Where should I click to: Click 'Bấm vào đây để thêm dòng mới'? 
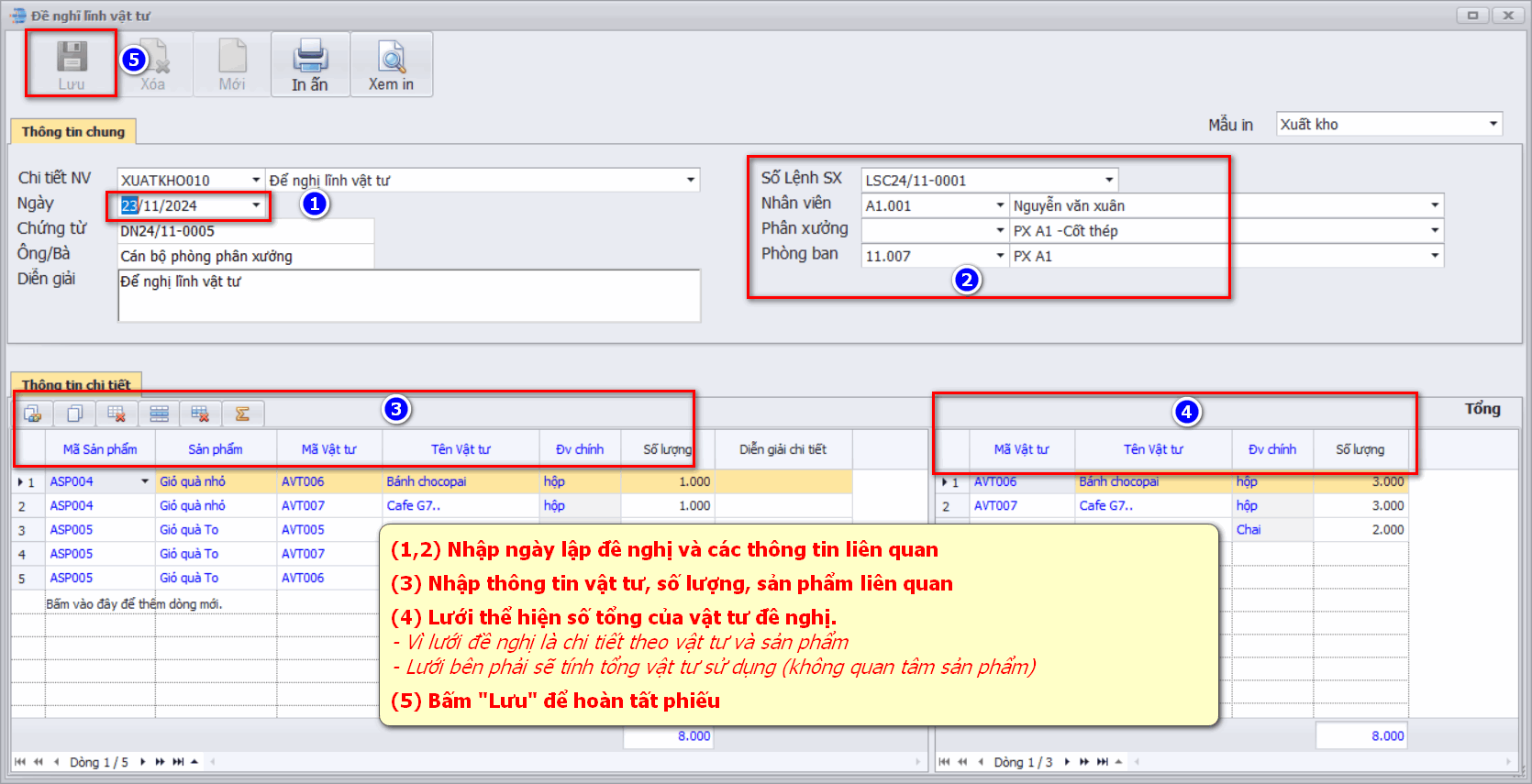pos(134,603)
